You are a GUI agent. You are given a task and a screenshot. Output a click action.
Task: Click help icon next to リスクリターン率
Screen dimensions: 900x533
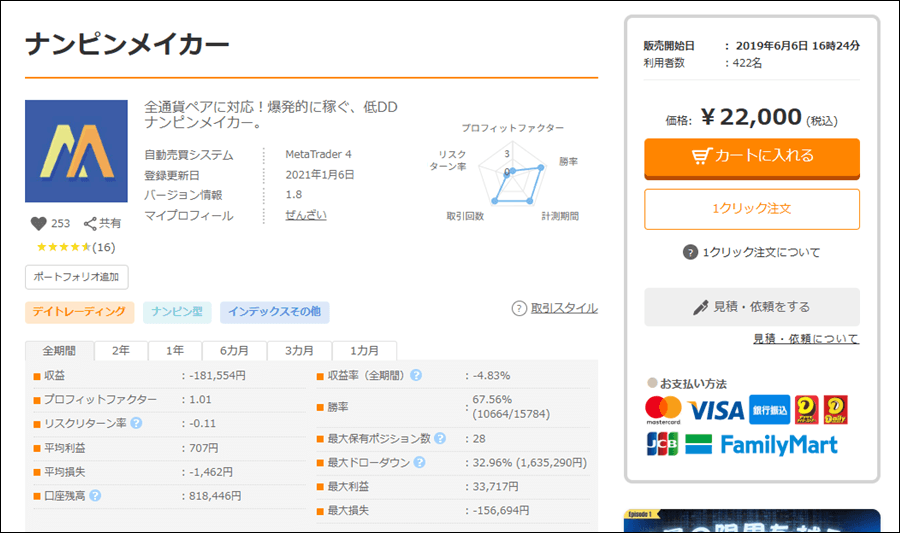pos(136,423)
